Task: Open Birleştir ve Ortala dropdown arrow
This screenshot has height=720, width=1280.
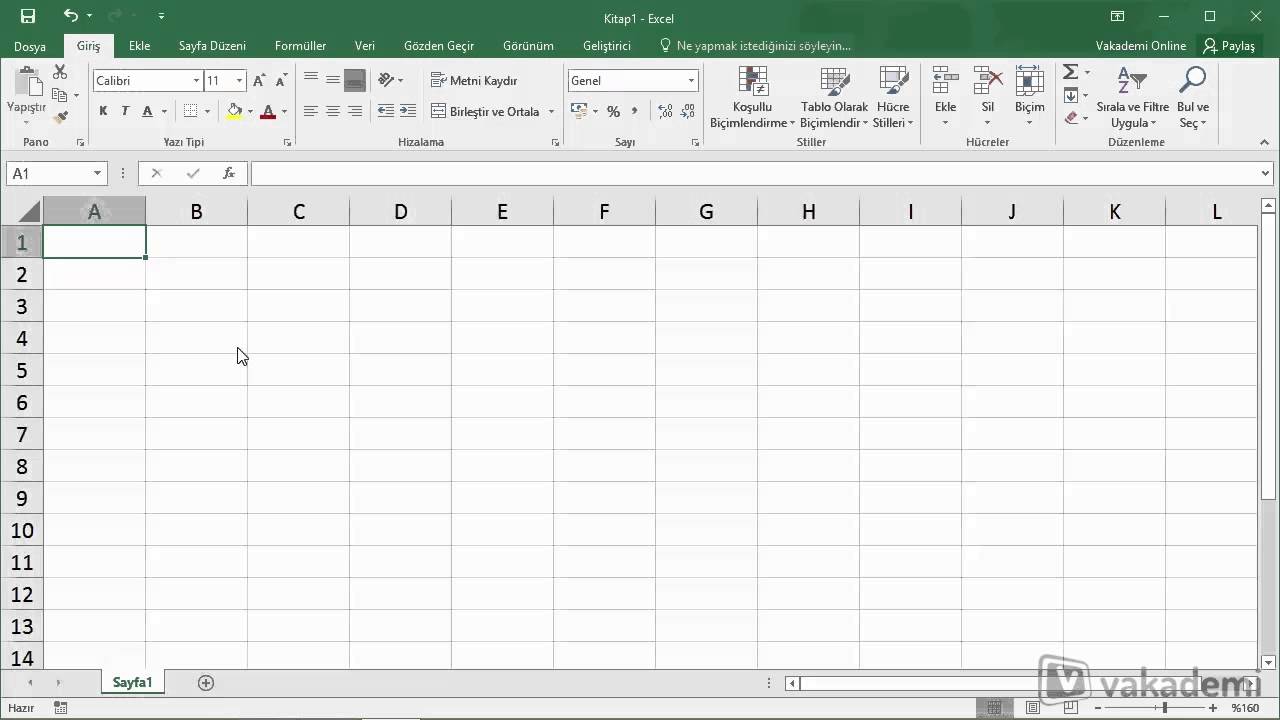Action: click(x=551, y=111)
